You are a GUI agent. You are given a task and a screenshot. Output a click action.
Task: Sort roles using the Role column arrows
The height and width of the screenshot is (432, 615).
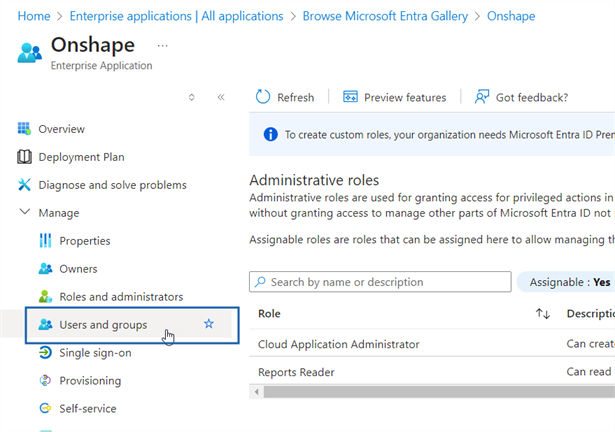point(543,314)
